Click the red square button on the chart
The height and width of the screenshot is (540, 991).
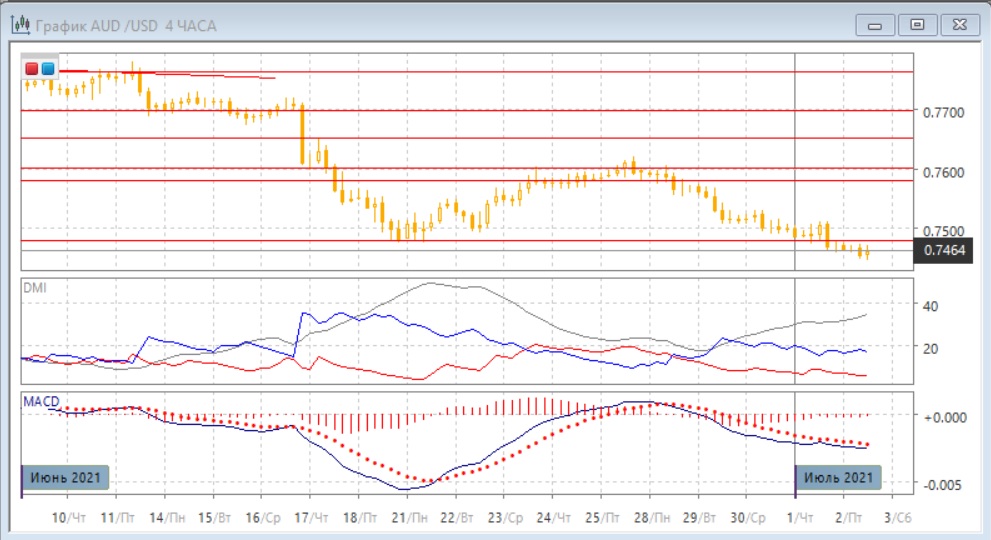pyautogui.click(x=32, y=68)
